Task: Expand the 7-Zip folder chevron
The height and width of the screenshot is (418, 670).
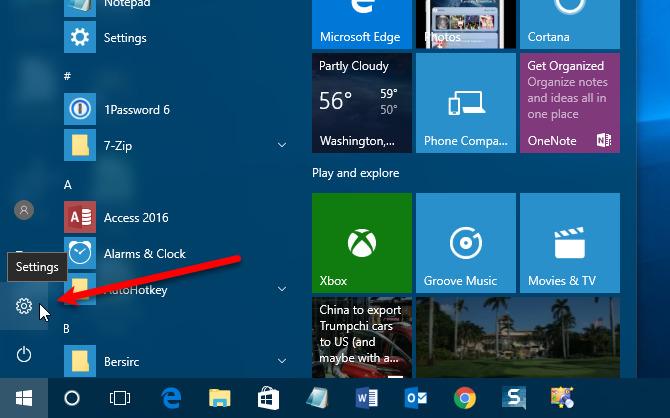Action: tap(282, 146)
